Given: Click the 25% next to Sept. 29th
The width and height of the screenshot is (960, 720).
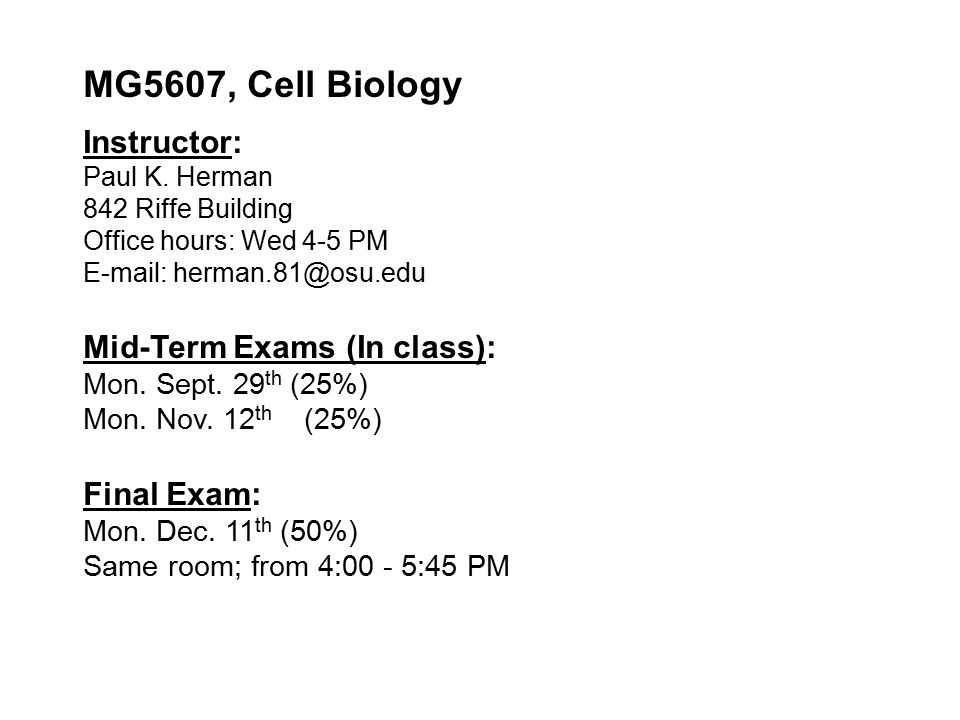Looking at the screenshot, I should pos(329,384).
